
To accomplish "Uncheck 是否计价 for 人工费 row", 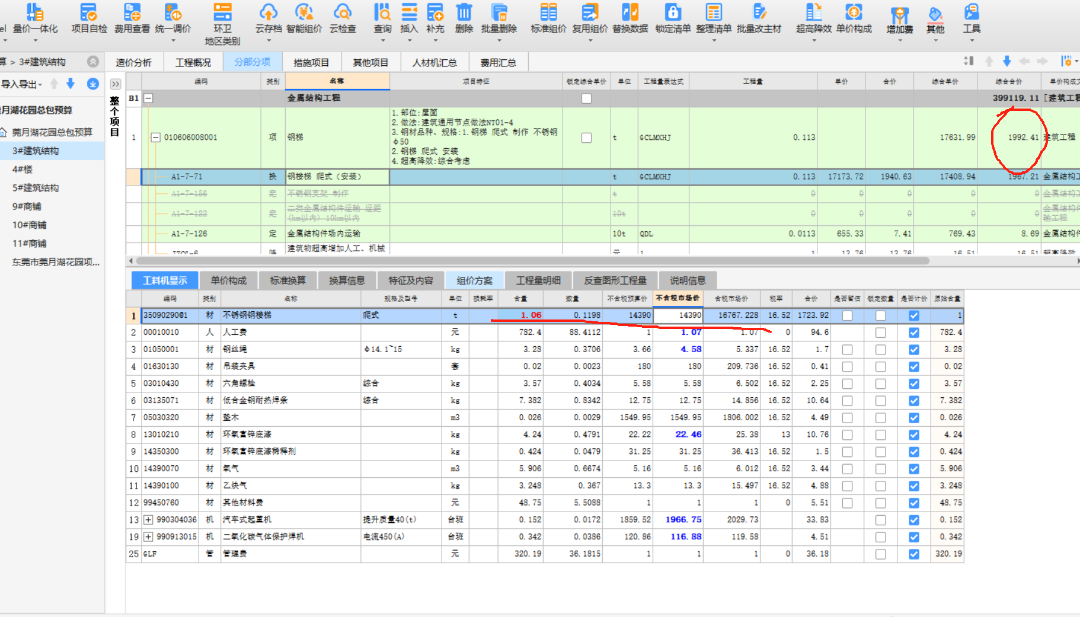I will [x=913, y=333].
